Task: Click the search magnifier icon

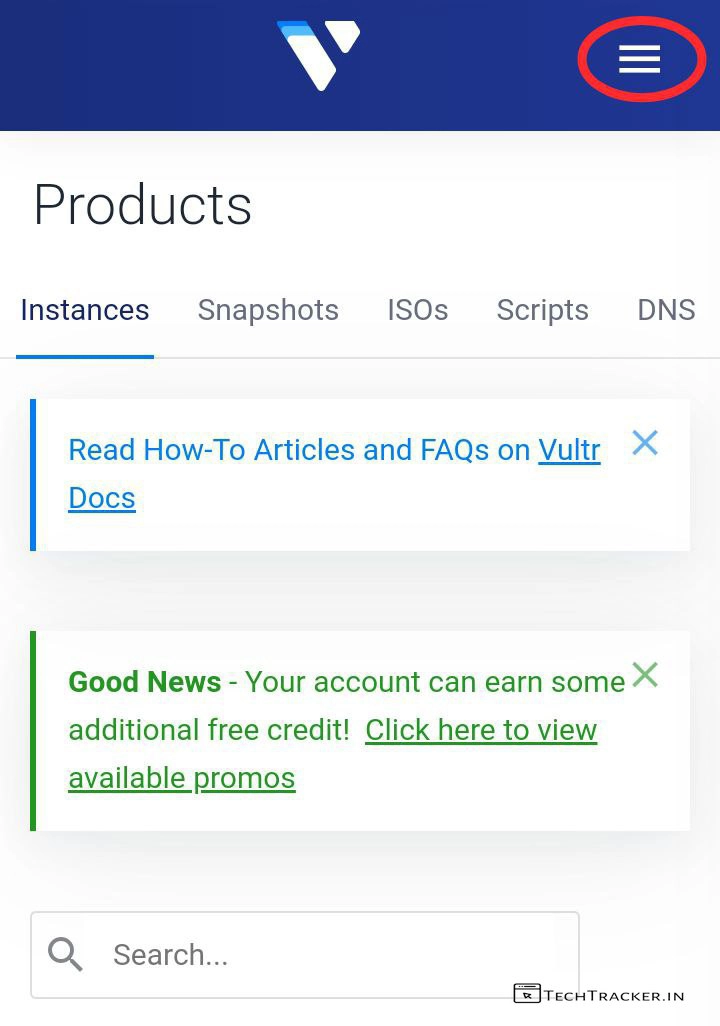Action: [66, 955]
